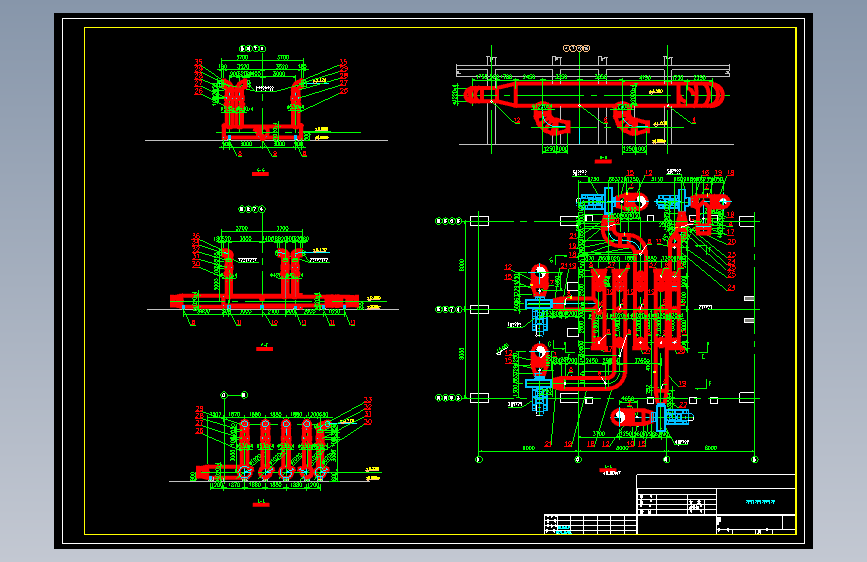Click the leftmost grid axis bubble below the plan view
Viewport: 867px width, 562px height.
click(479, 459)
